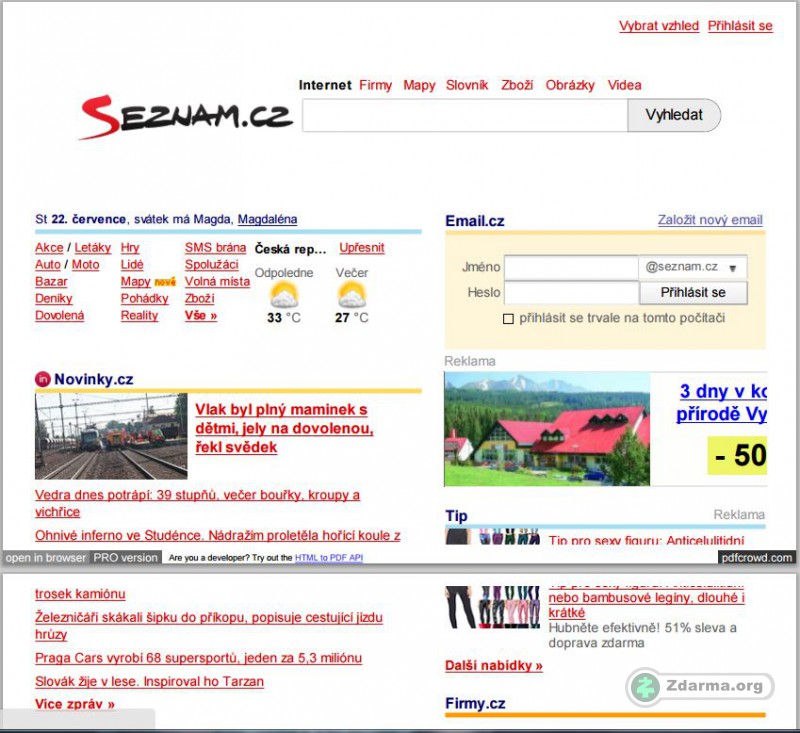Image resolution: width=800 pixels, height=733 pixels.
Task: Click the email Přihlásit se button
Action: click(693, 292)
